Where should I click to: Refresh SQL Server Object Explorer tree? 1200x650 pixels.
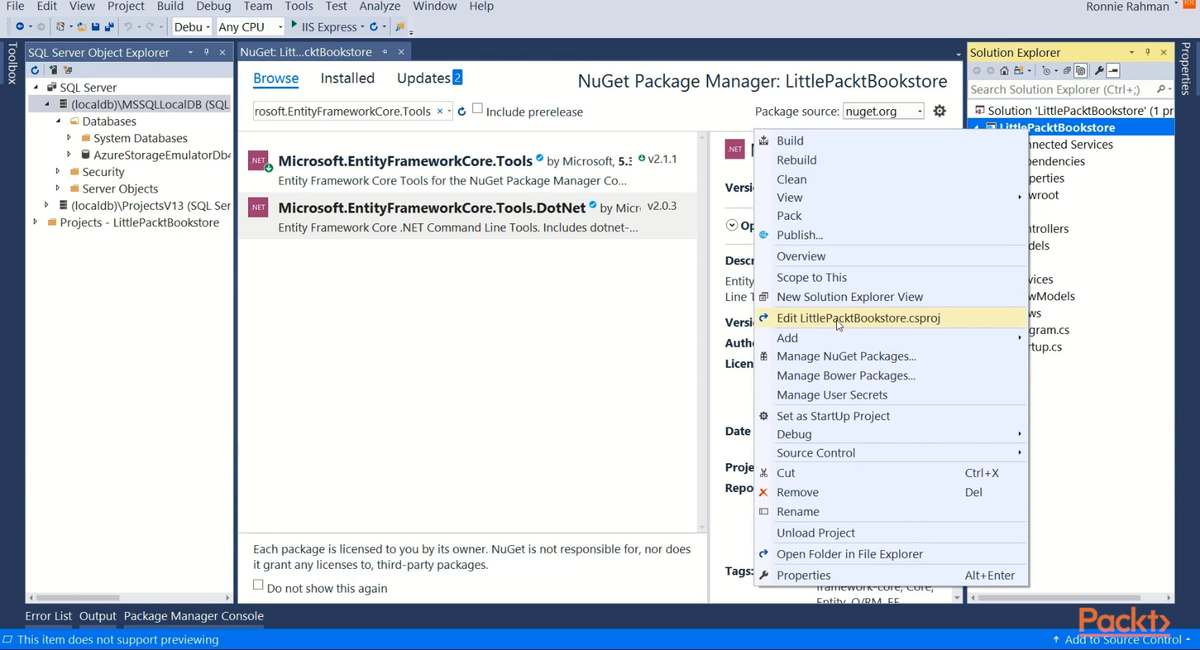(35, 70)
